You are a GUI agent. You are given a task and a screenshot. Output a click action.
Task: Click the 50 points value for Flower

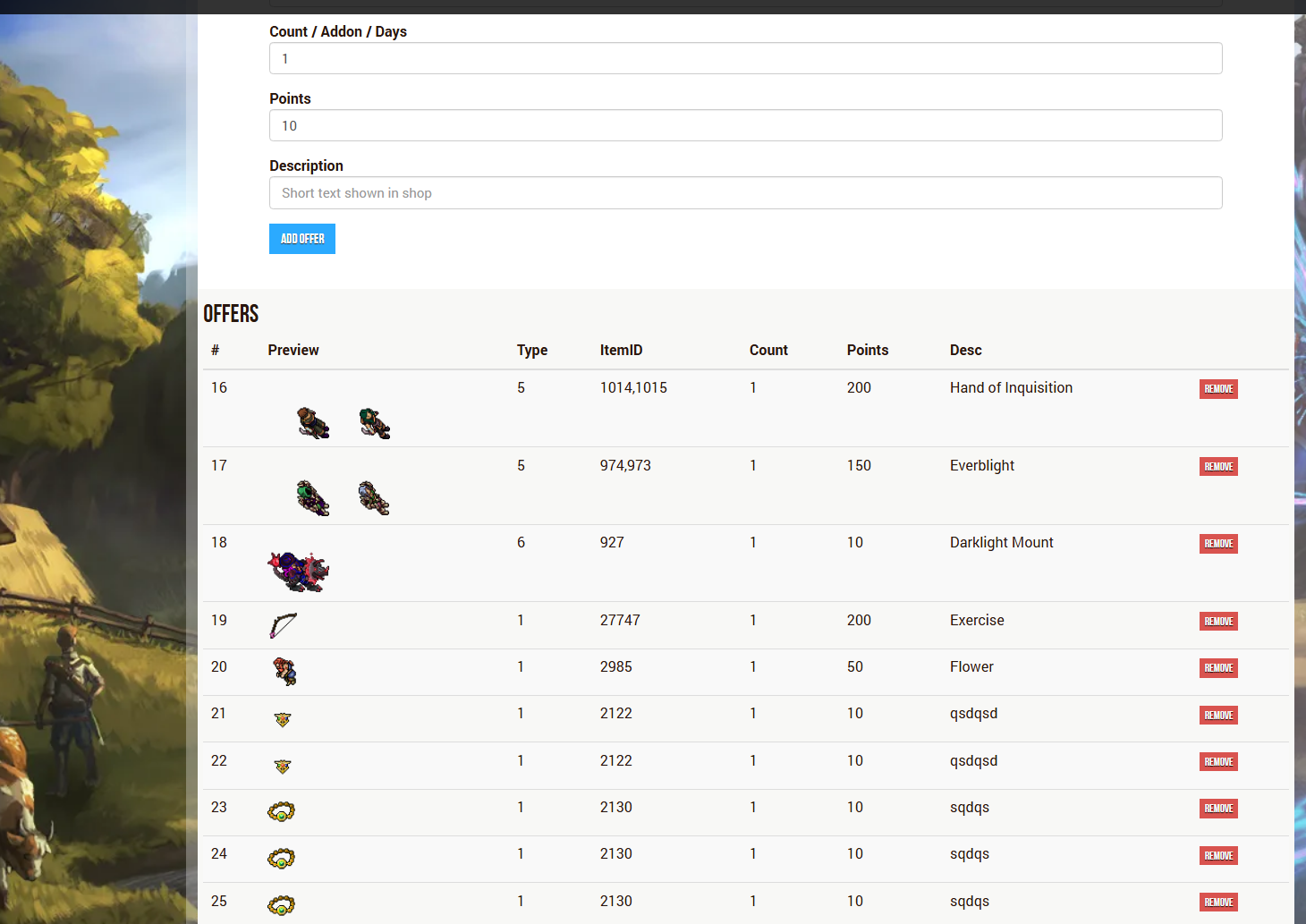(855, 666)
